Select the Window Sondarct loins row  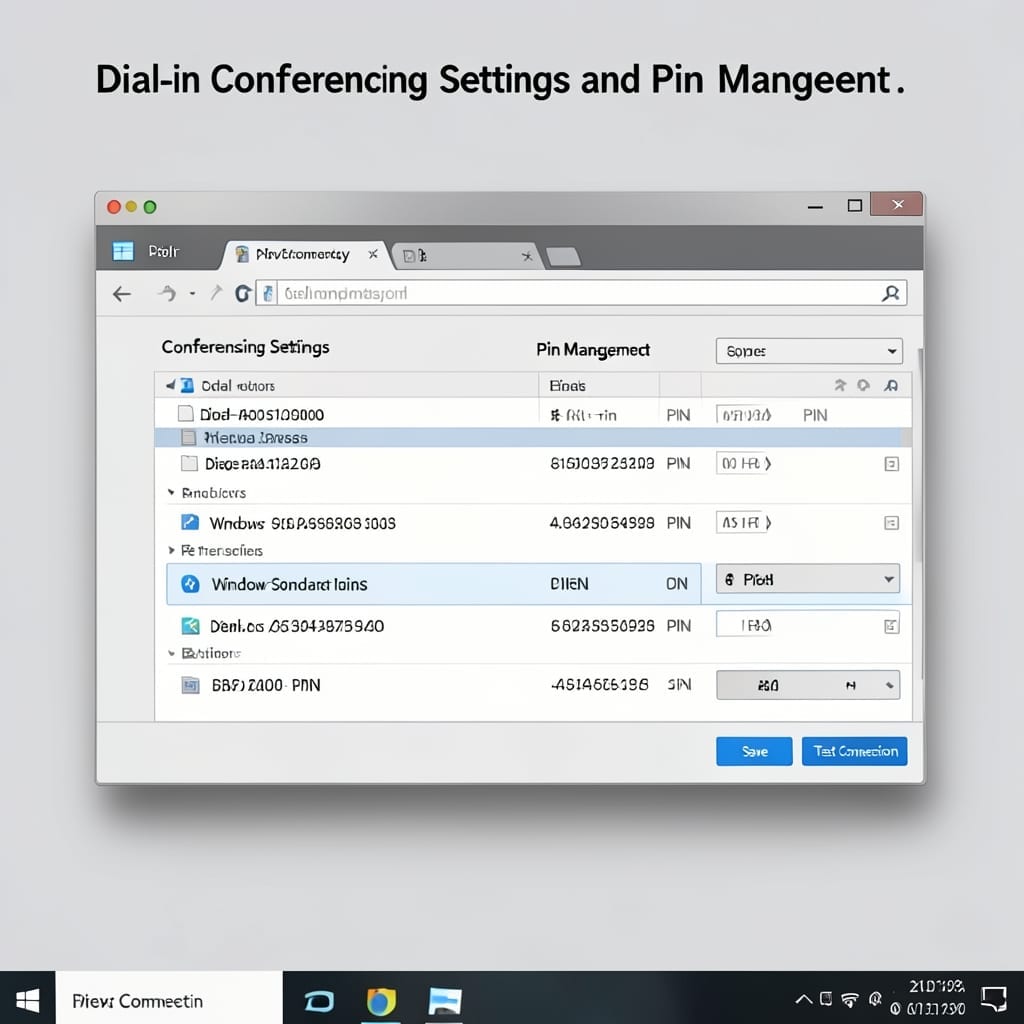(434, 584)
